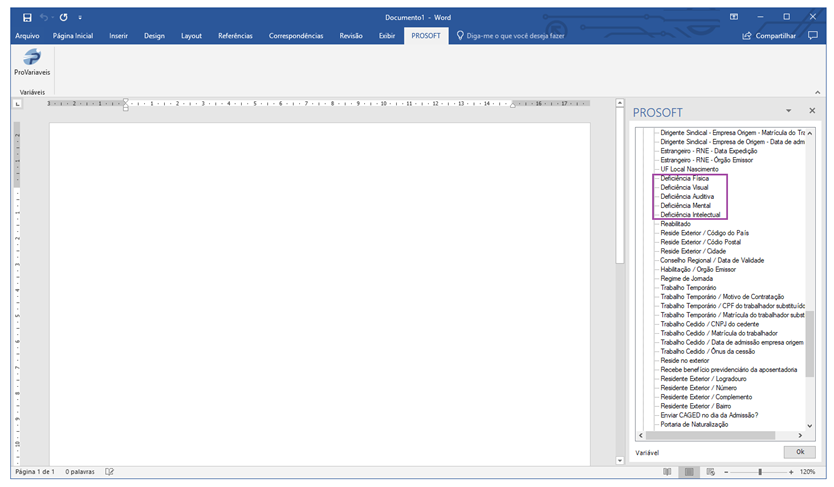Select 'Deficiência Auditiva' variable
834x487 pixels.
tap(687, 196)
